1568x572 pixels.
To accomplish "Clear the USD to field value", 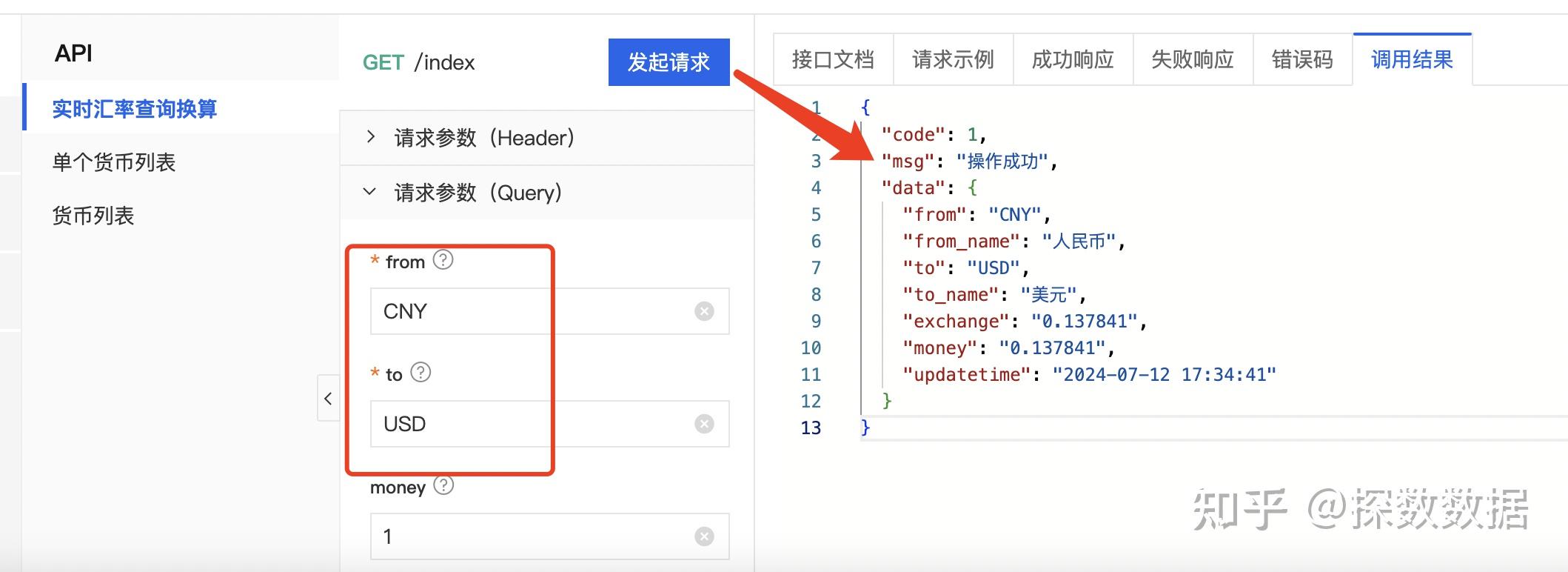I will coord(704,424).
